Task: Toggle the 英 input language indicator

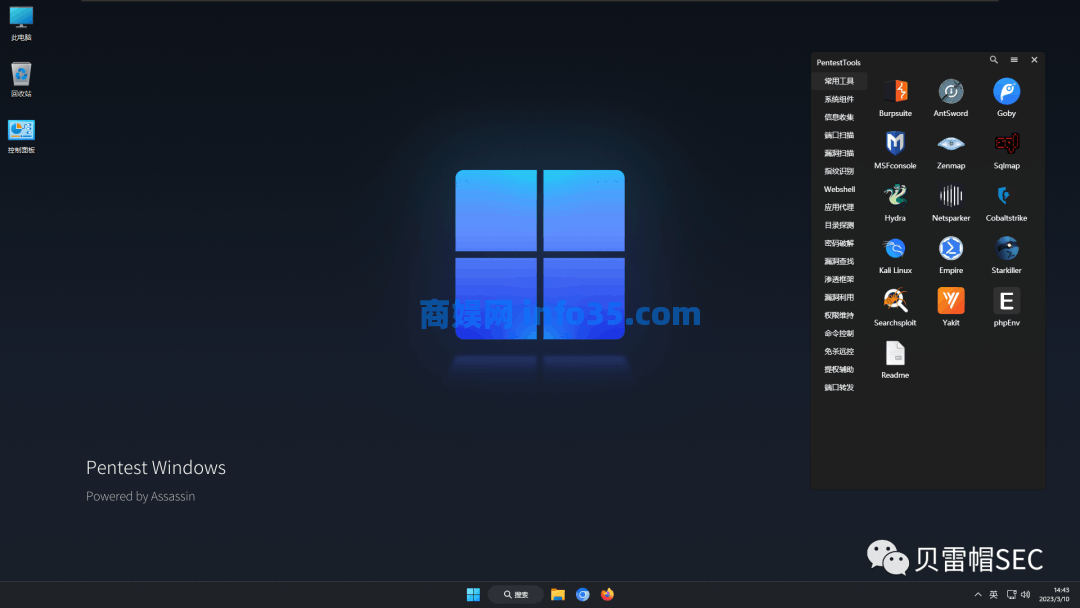Action: (x=994, y=593)
